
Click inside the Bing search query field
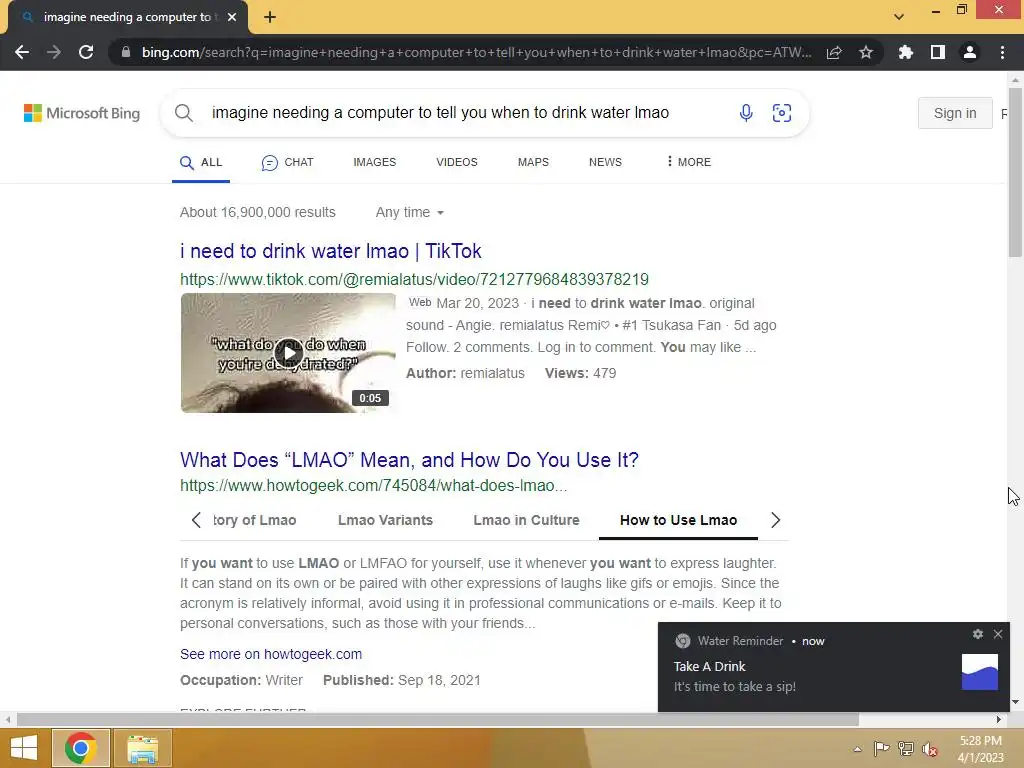tap(440, 113)
